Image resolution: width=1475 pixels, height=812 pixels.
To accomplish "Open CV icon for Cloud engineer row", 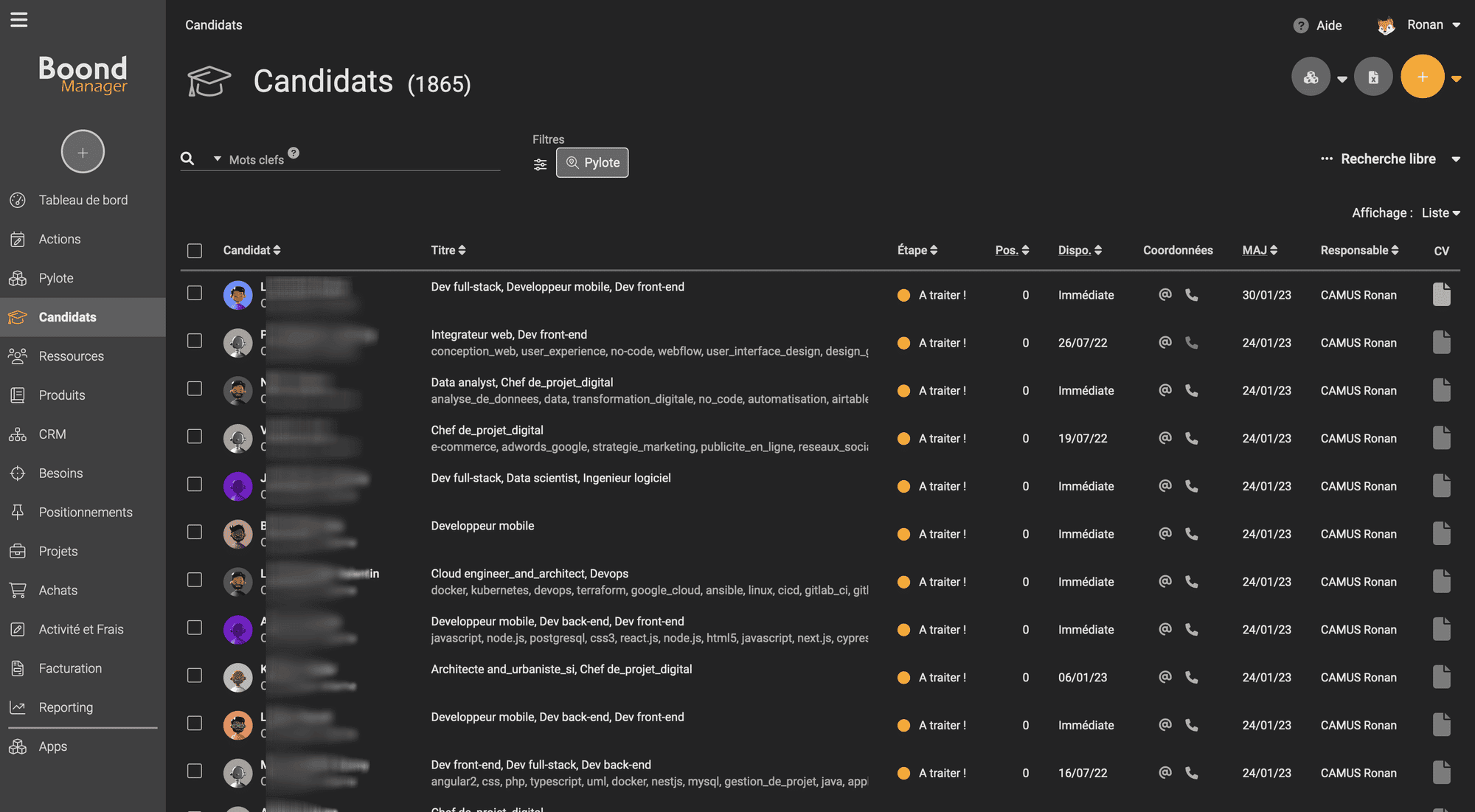I will 1442,581.
